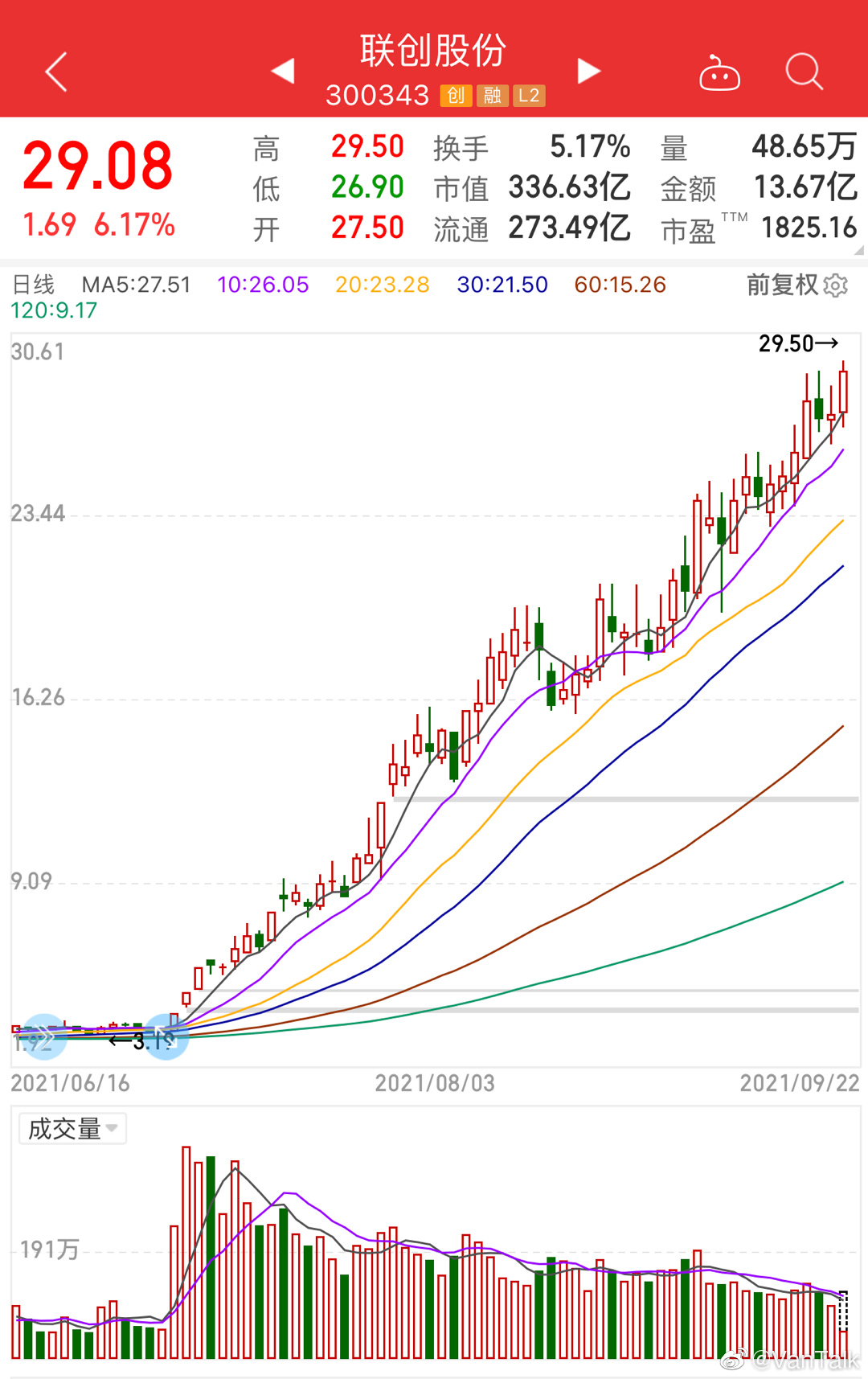Tap the 23.44 price axis label
This screenshot has height=1379, width=868.
coord(37,513)
